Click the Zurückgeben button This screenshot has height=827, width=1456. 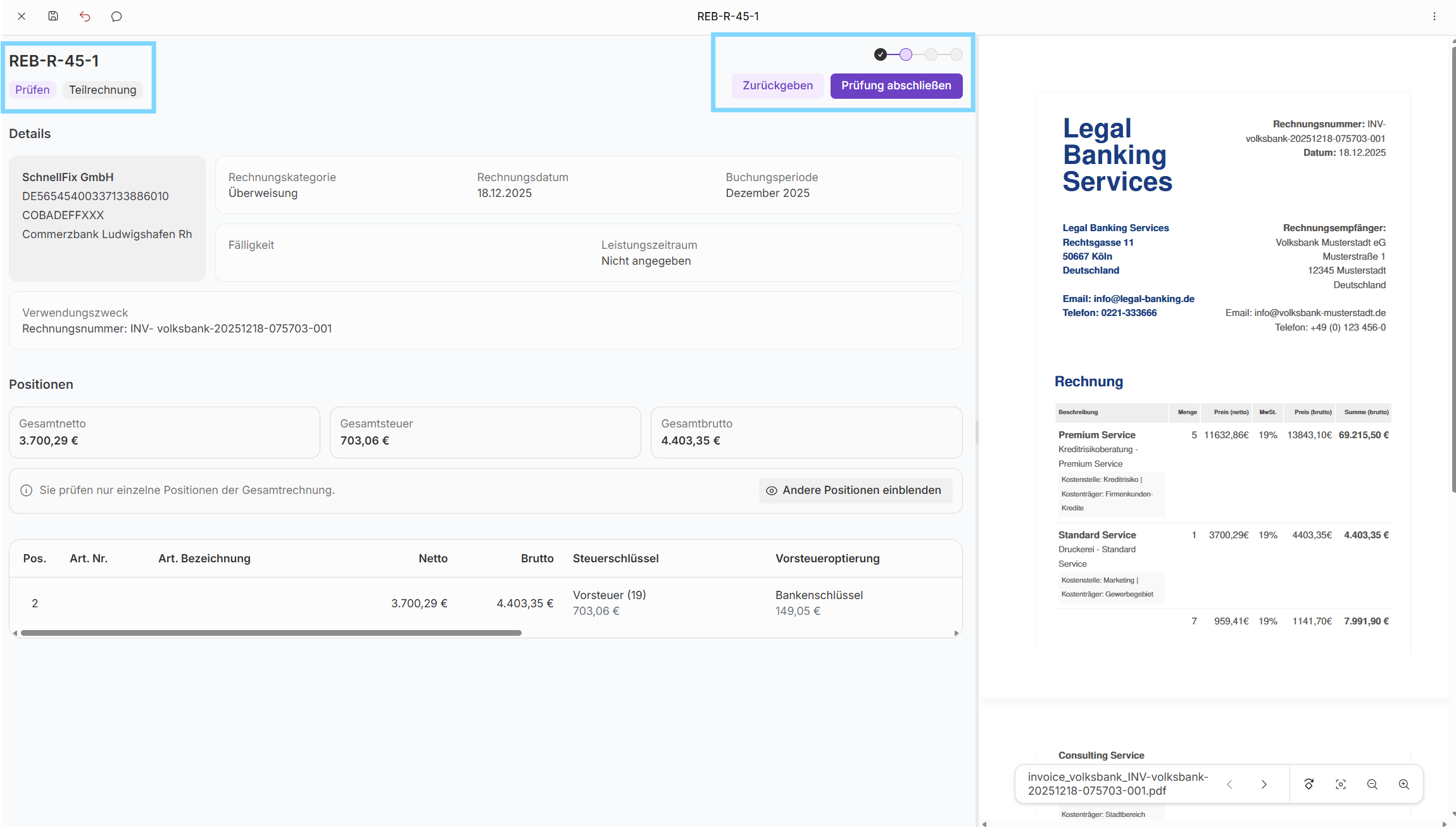point(777,85)
